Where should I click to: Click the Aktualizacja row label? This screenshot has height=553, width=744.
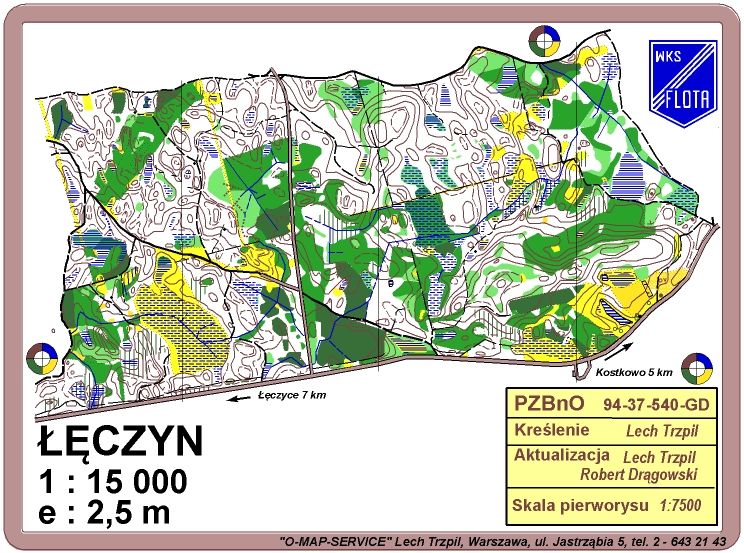tap(558, 455)
